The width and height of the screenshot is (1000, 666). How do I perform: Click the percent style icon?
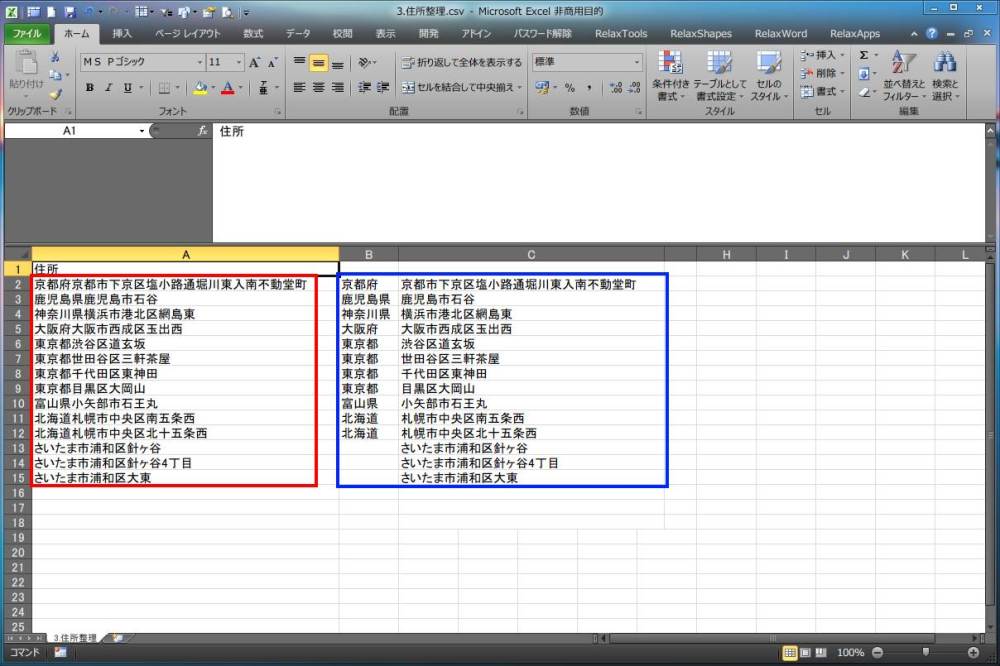(569, 88)
